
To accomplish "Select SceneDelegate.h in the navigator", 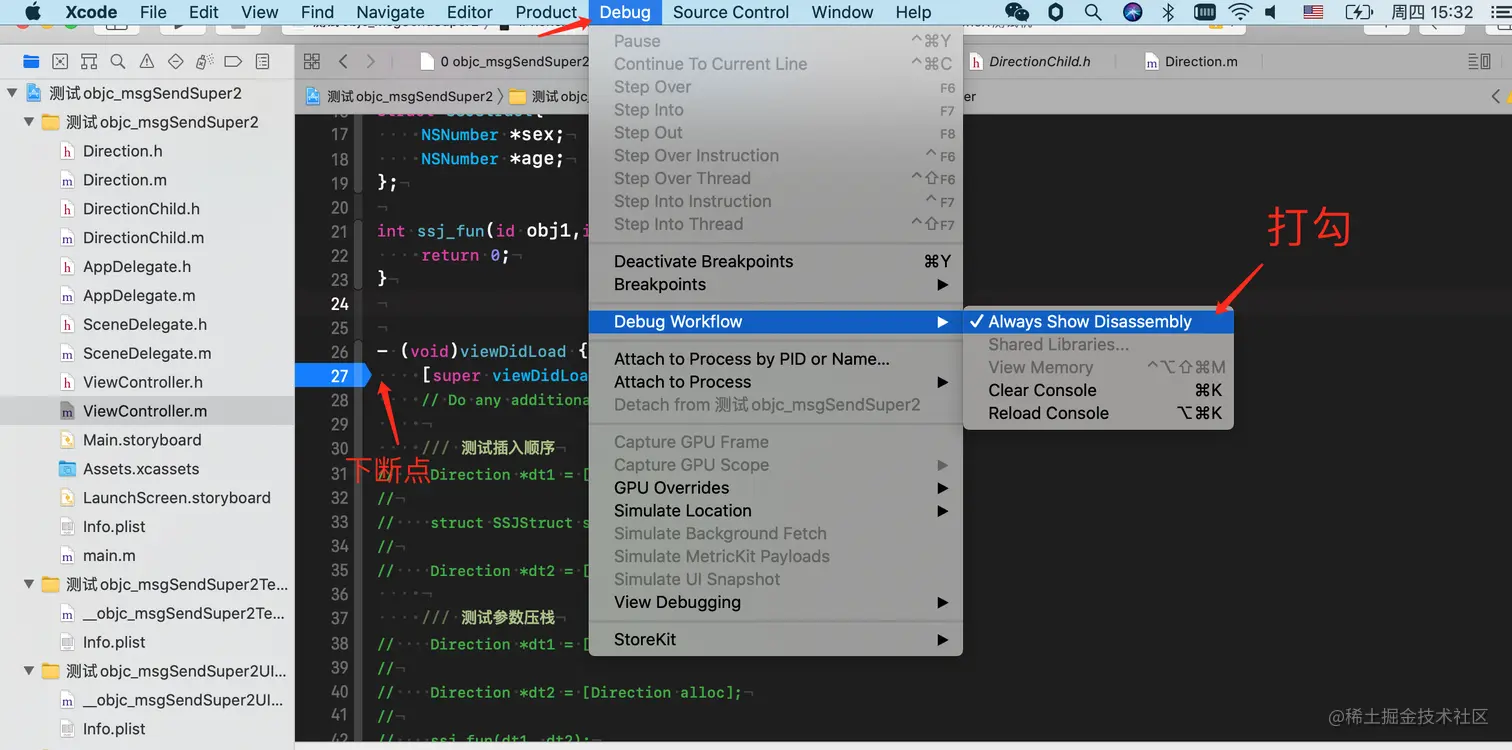I will tap(147, 325).
